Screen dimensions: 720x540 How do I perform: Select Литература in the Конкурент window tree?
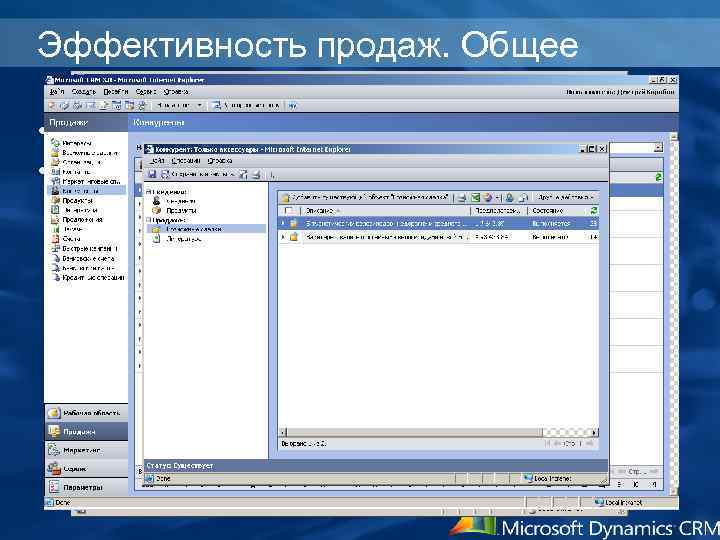177,239
